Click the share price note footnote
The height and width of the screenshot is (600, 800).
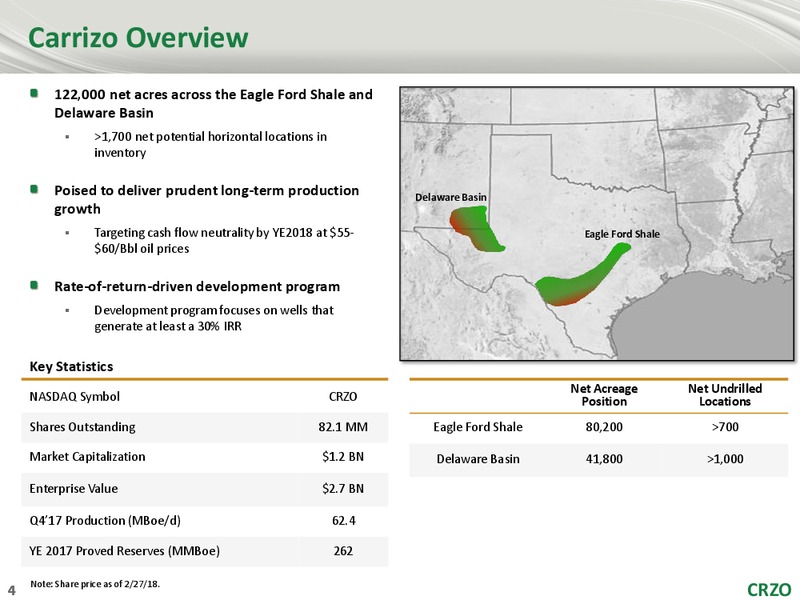(95, 584)
